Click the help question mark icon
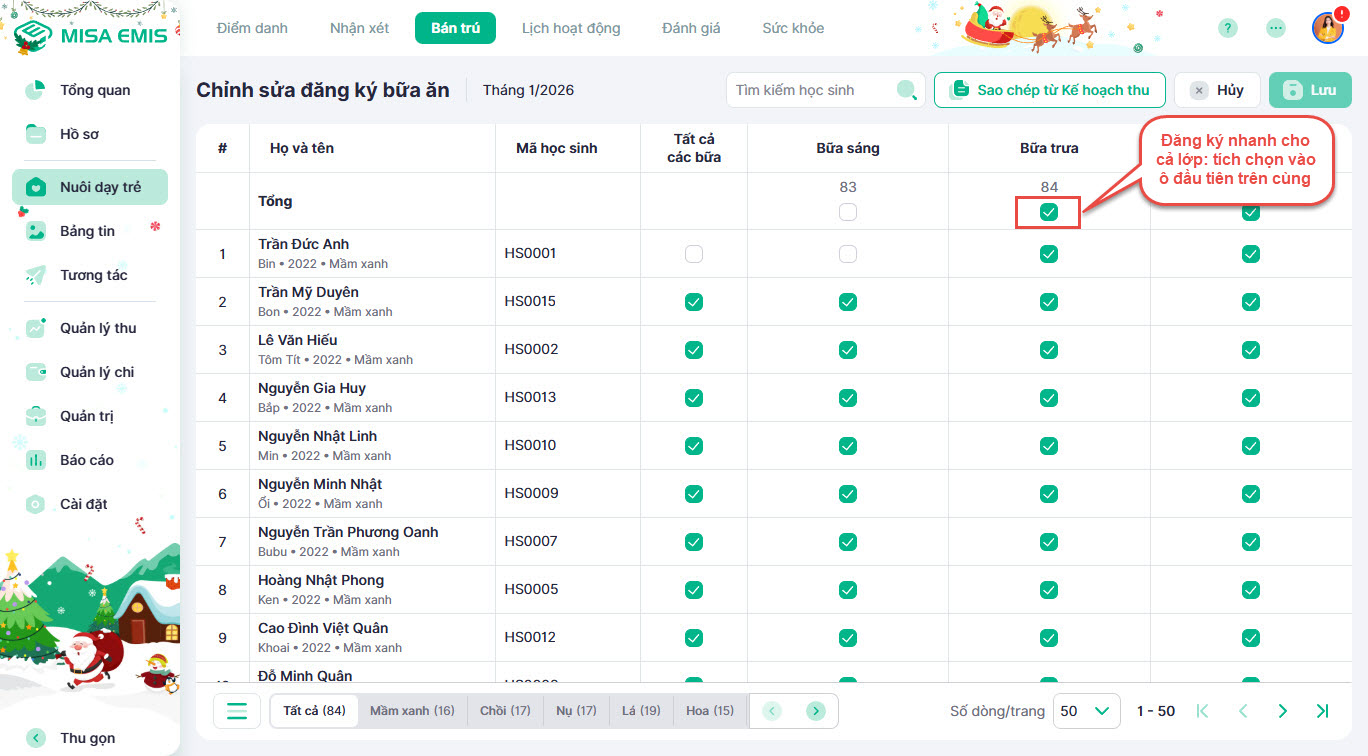Viewport: 1368px width, 756px height. [1227, 28]
